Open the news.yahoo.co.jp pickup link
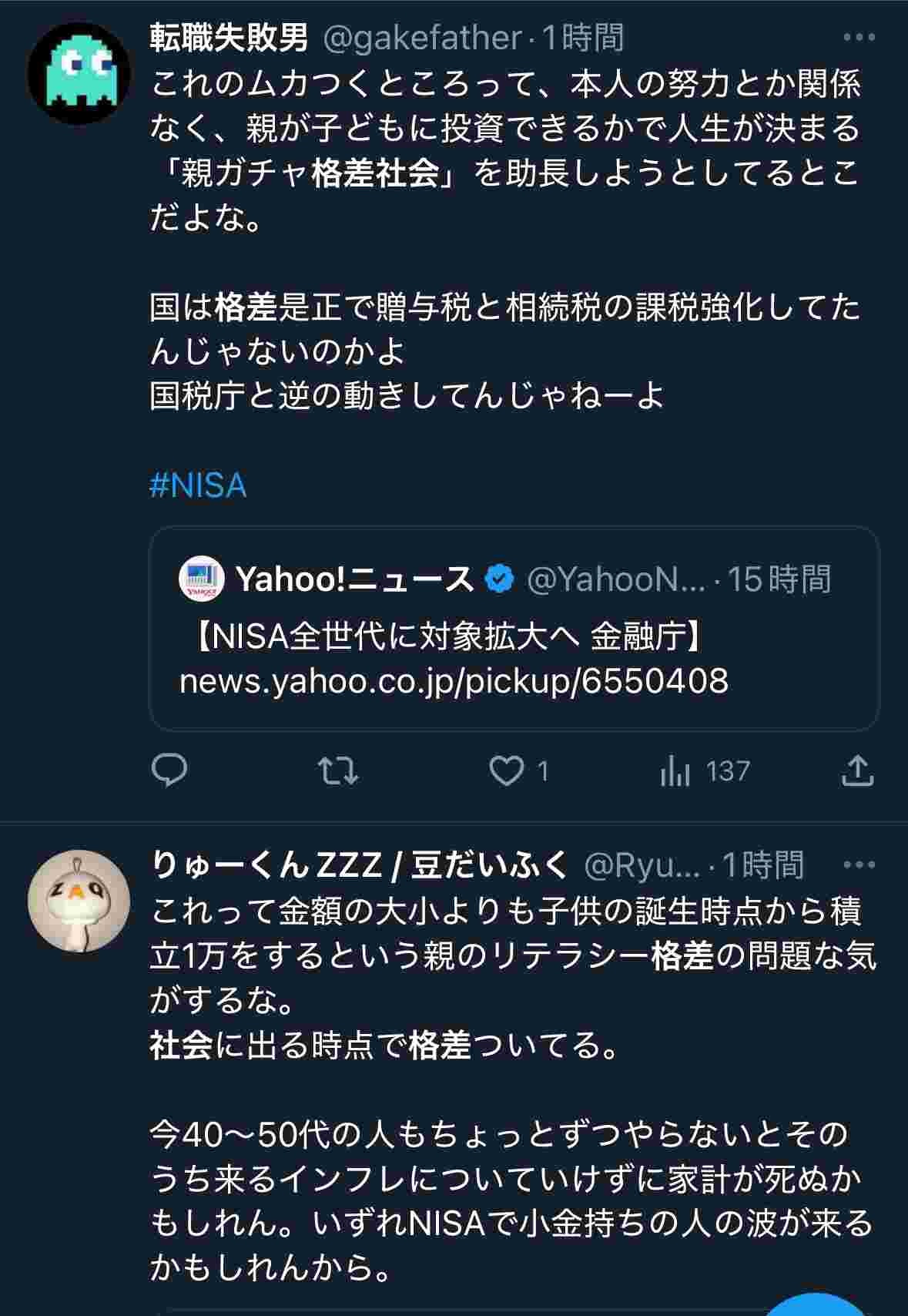Image resolution: width=908 pixels, height=1316 pixels. (x=454, y=681)
